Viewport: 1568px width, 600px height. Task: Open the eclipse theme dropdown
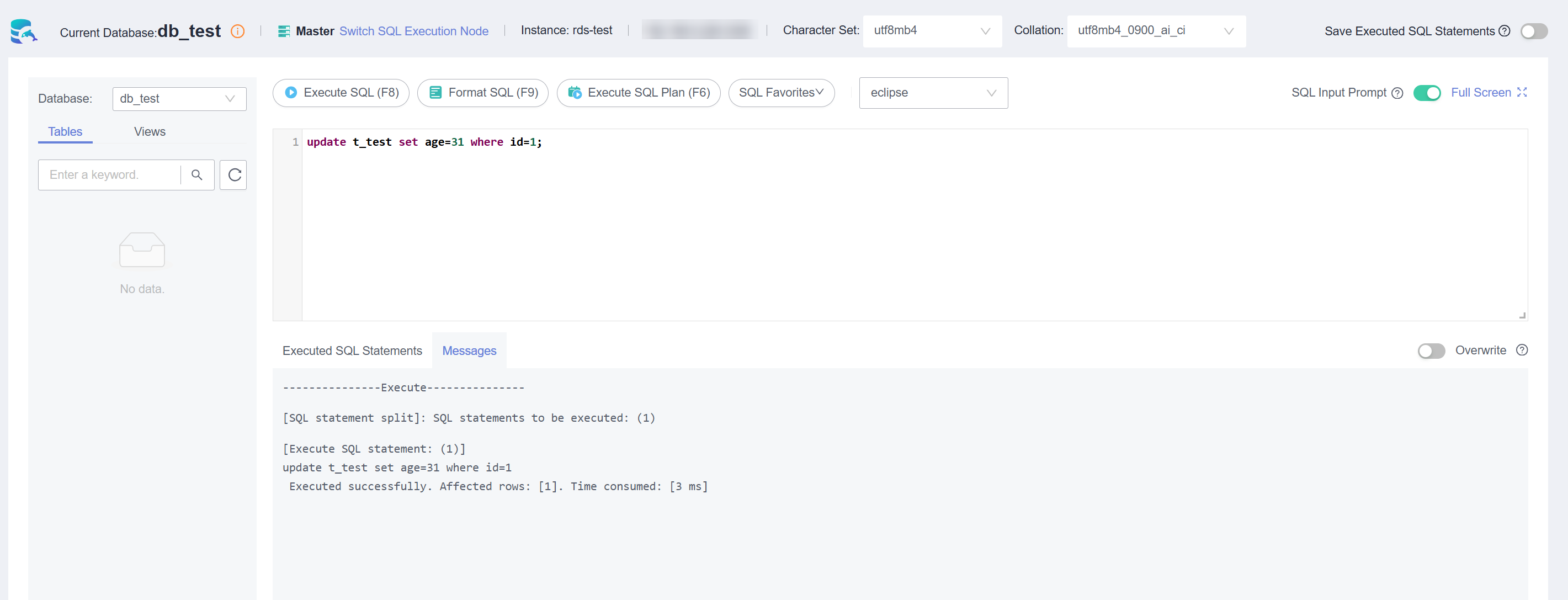pos(933,93)
